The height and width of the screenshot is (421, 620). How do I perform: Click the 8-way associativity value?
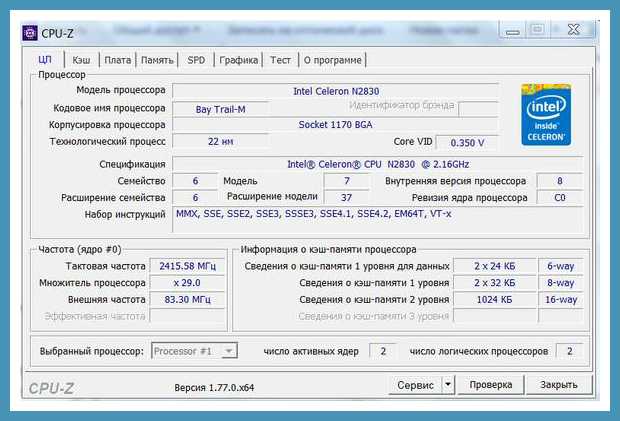[561, 283]
